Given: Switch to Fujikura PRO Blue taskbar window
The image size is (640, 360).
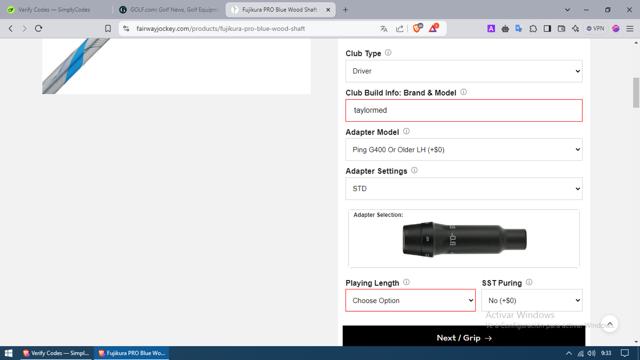Looking at the screenshot, I should [x=131, y=353].
